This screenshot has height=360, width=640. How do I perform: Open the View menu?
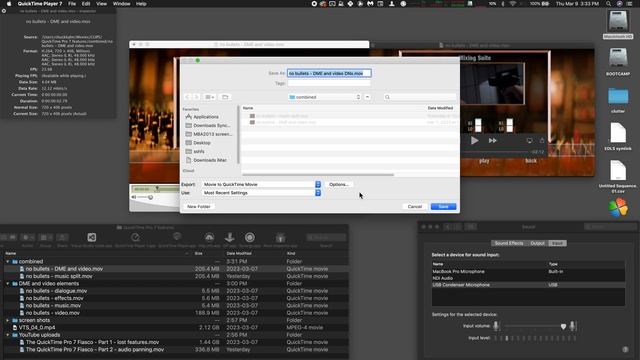pyautogui.click(x=101, y=4)
